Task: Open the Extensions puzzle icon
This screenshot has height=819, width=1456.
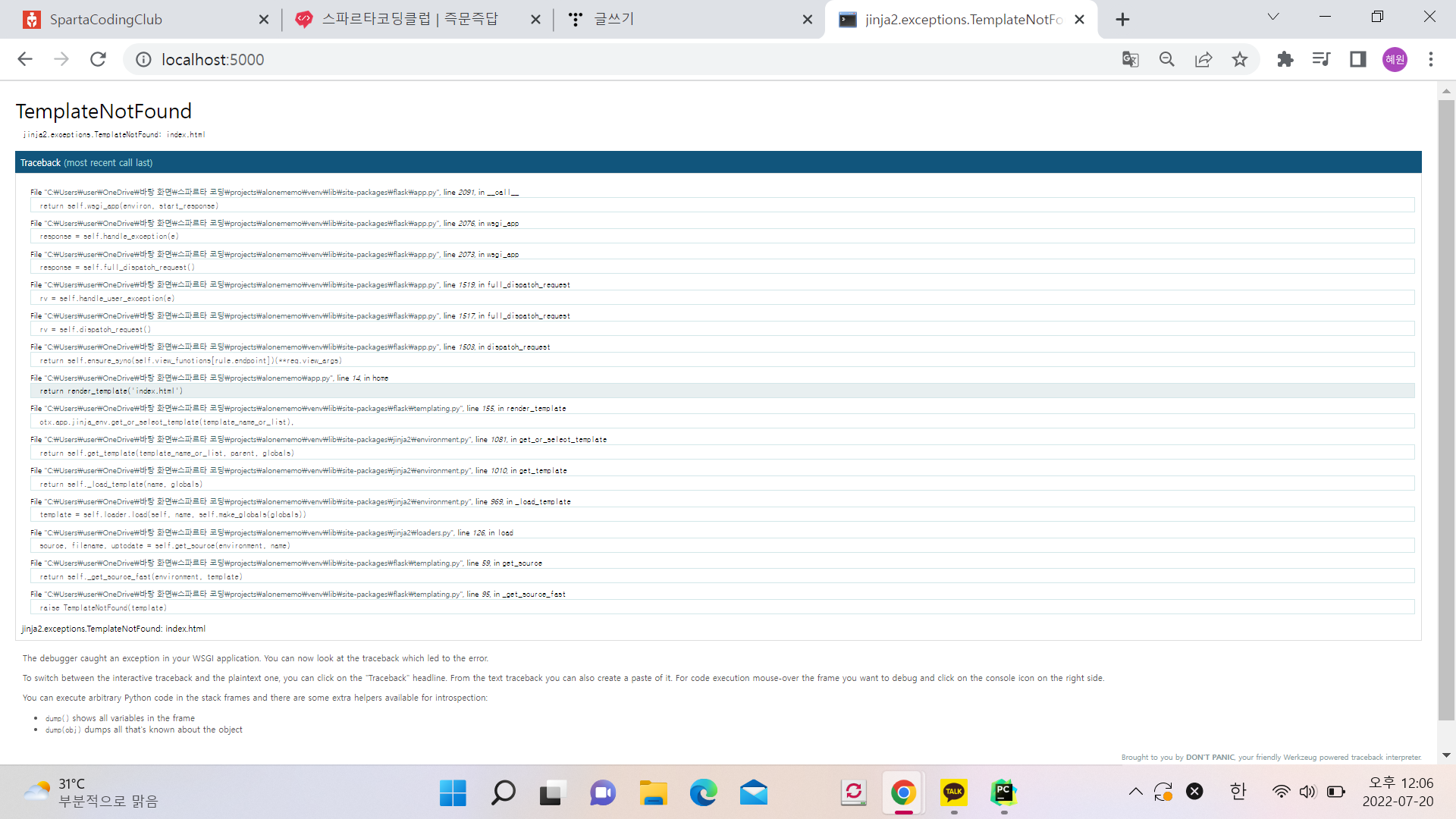Action: [x=1285, y=59]
